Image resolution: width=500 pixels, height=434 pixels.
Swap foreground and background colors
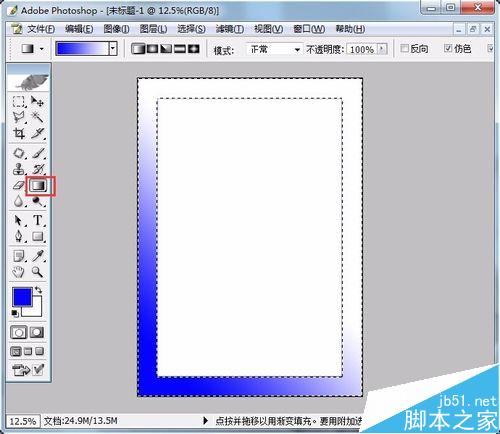point(38,290)
